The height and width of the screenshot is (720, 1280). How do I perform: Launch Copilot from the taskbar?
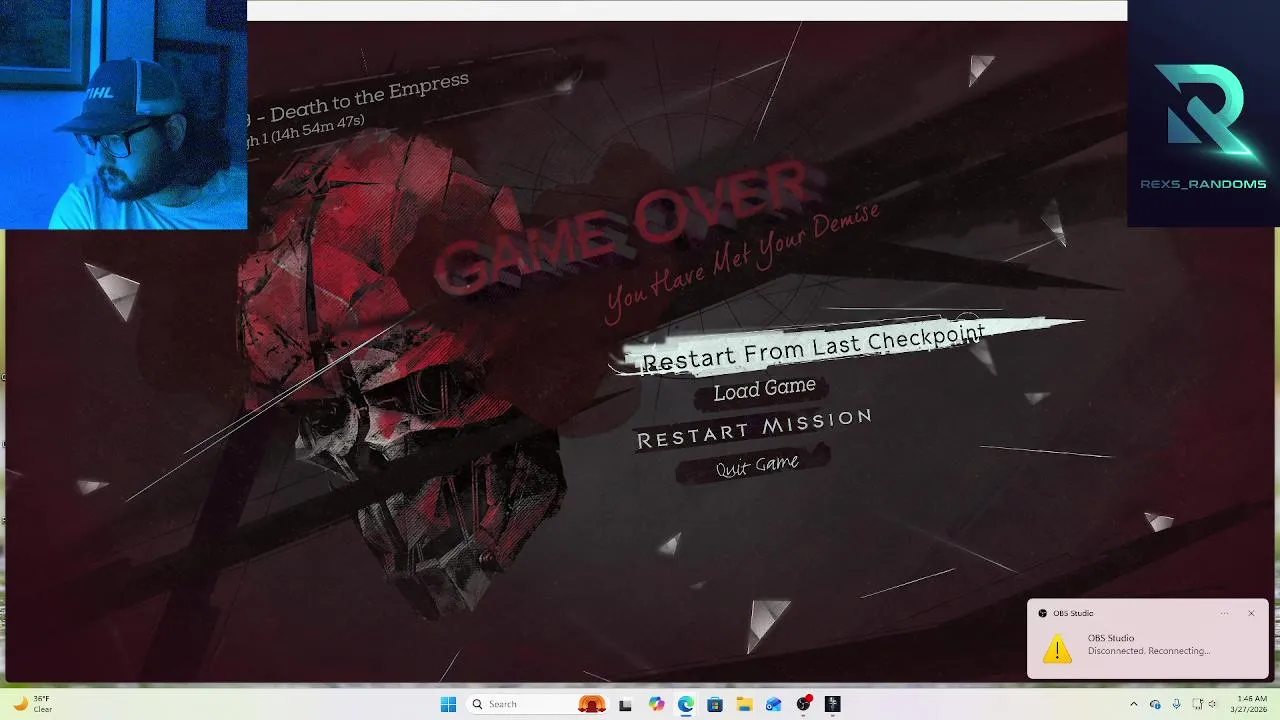[x=656, y=704]
